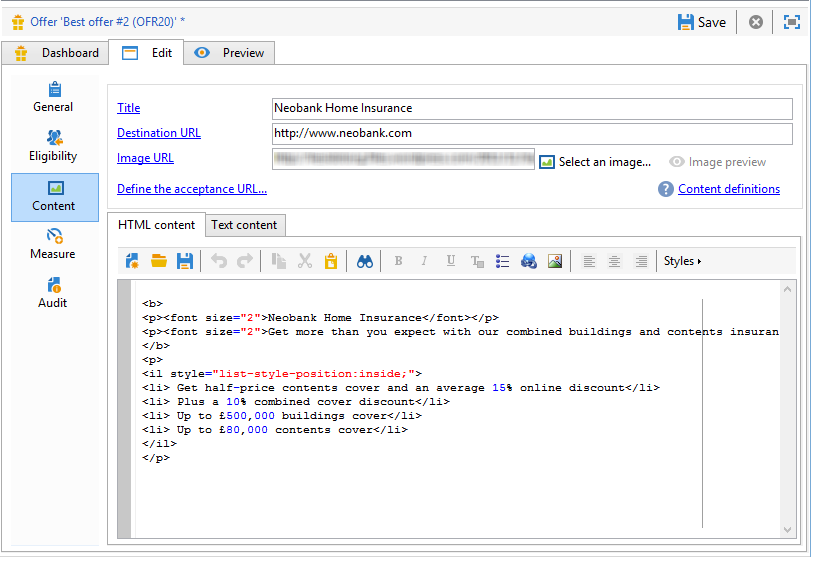Paste using the clipboard icon
The width and height of the screenshot is (821, 566).
(x=330, y=261)
